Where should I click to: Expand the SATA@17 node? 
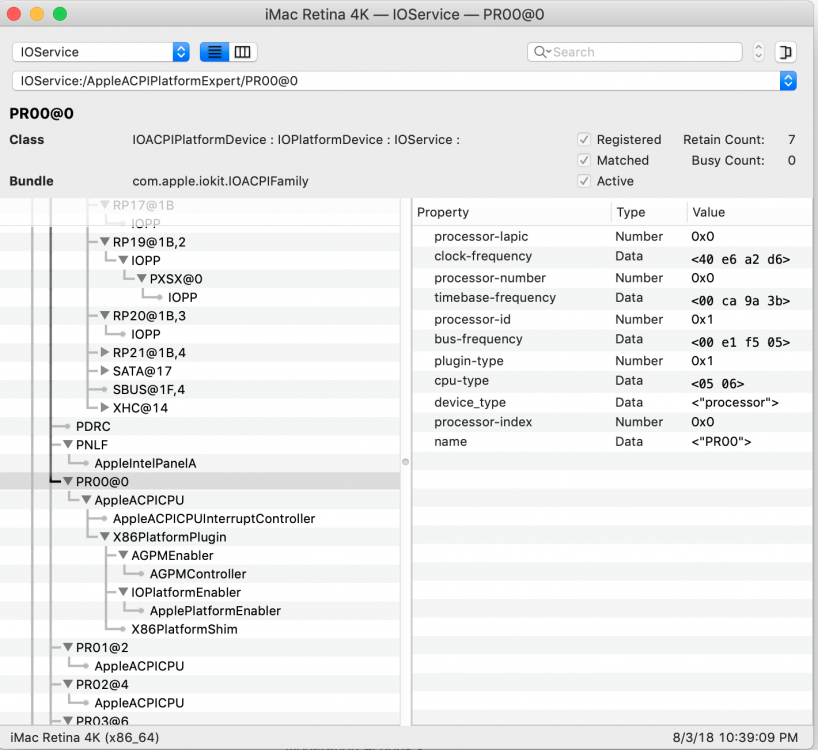(105, 371)
